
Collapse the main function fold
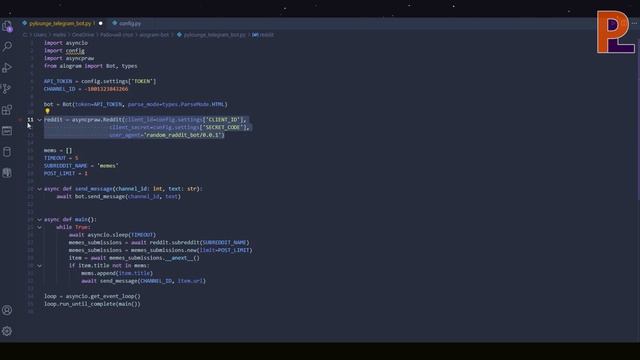click(40, 220)
